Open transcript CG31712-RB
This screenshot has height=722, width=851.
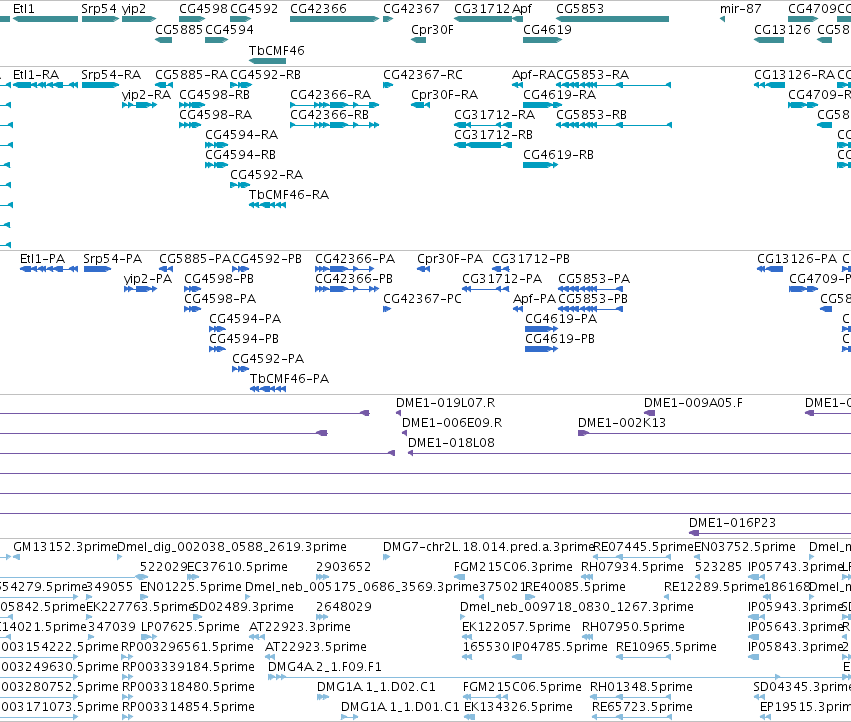click(x=483, y=145)
